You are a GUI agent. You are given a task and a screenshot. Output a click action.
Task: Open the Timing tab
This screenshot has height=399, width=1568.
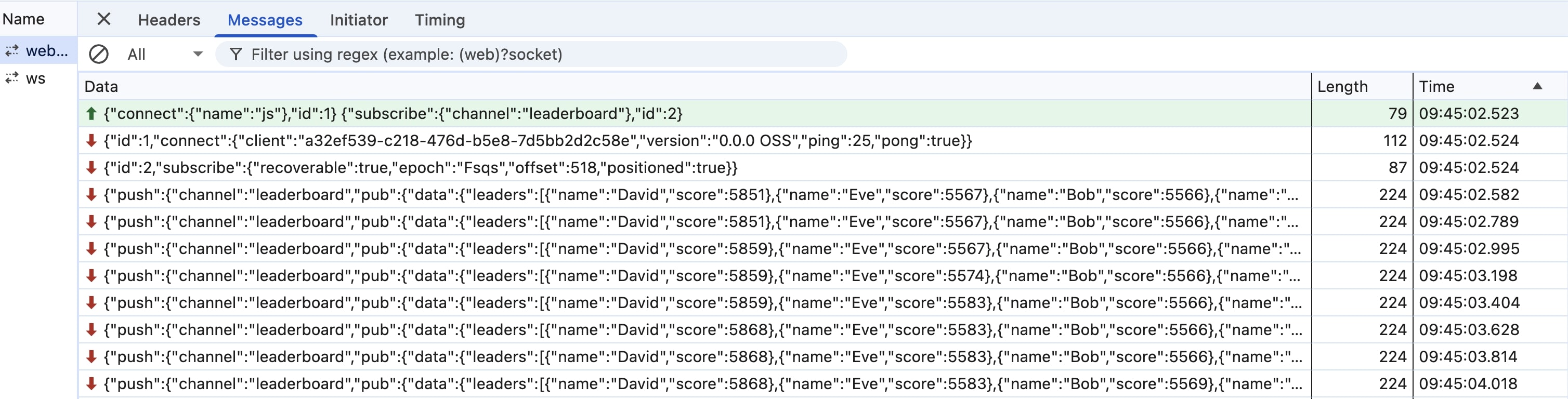pyautogui.click(x=439, y=20)
